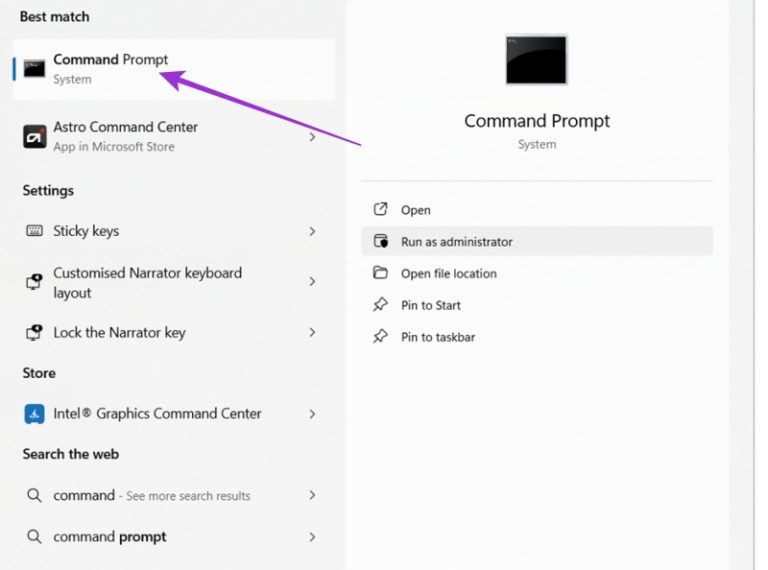The image size is (768, 570).
Task: Expand the Intel Graphics Command Center chevron
Action: point(312,414)
